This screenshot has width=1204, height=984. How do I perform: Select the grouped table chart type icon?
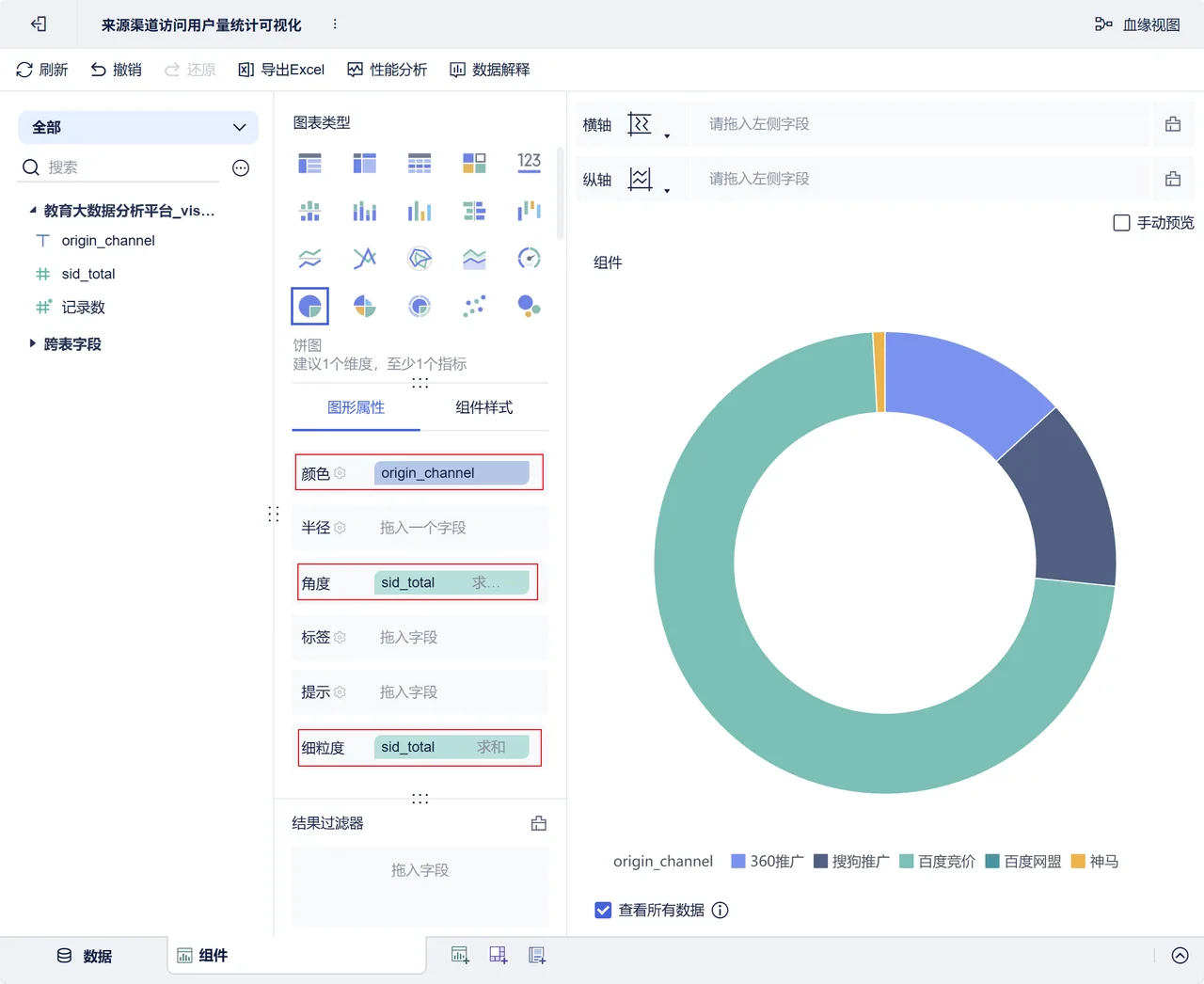click(309, 163)
